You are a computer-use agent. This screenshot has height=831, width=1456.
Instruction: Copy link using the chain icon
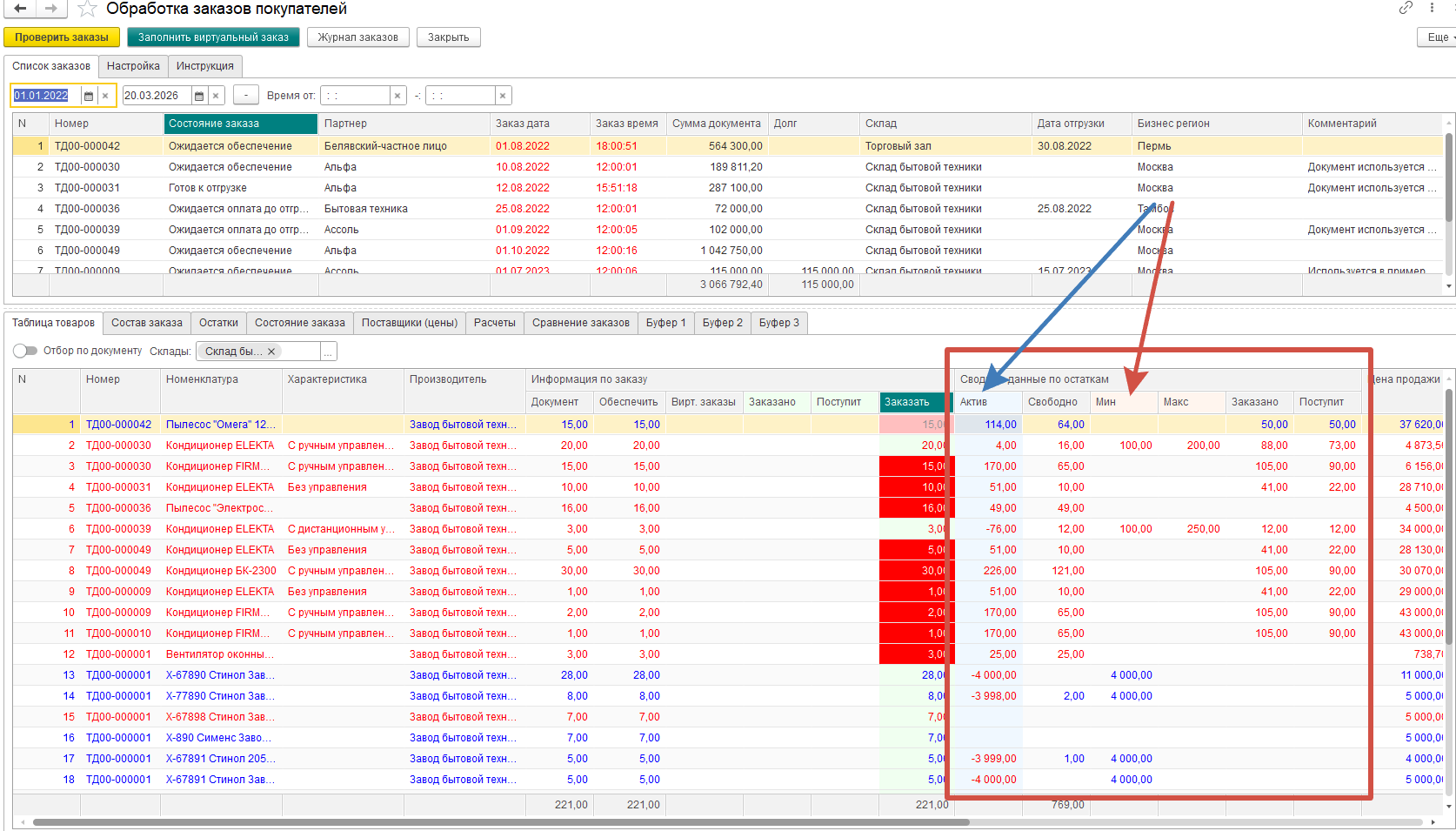[1406, 8]
